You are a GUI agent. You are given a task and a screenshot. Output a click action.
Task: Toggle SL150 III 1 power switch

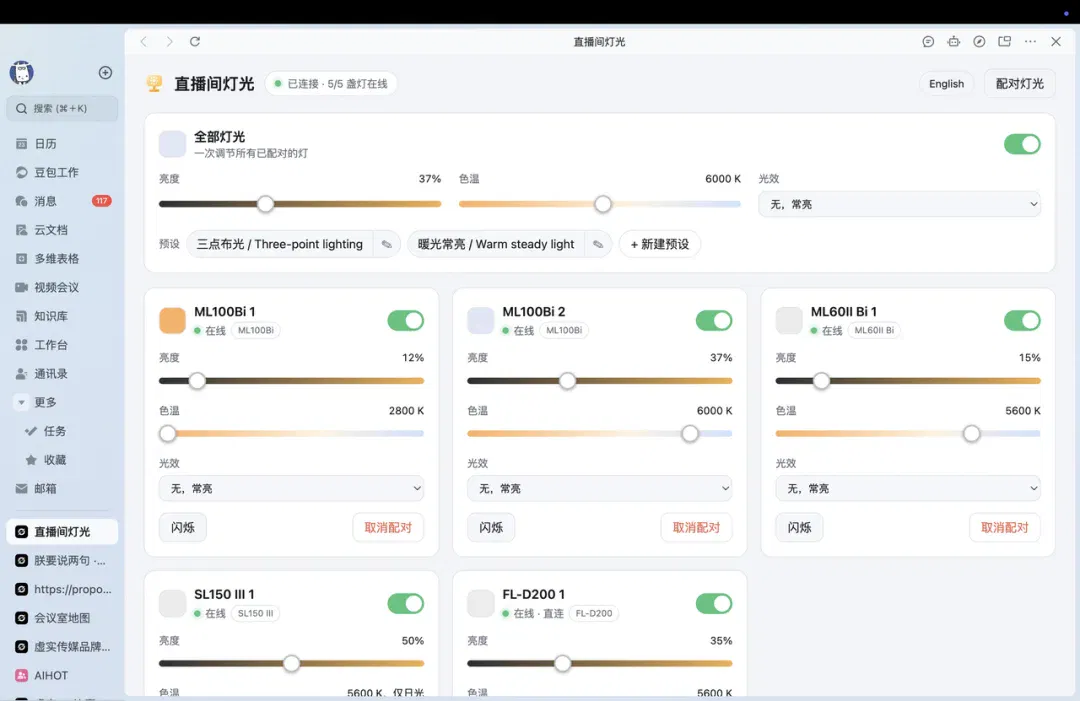click(405, 603)
